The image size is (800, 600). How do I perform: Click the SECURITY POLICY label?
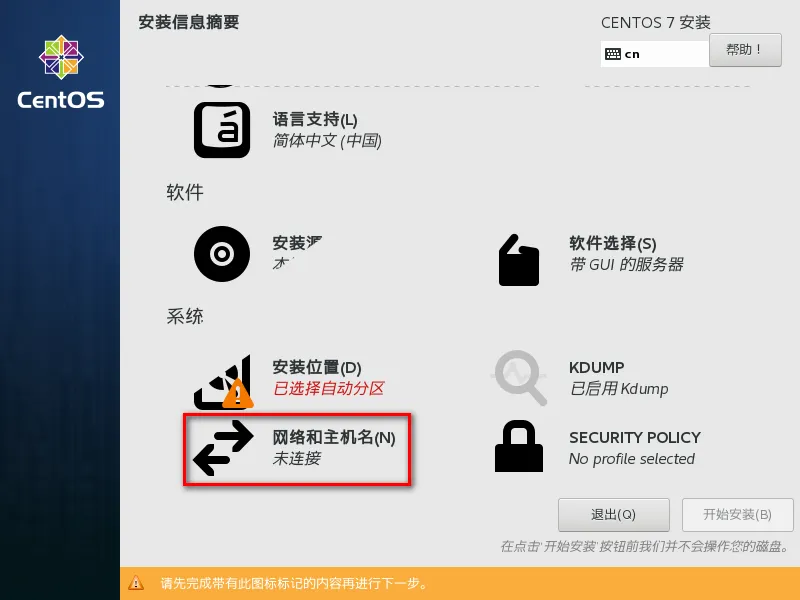coord(635,438)
